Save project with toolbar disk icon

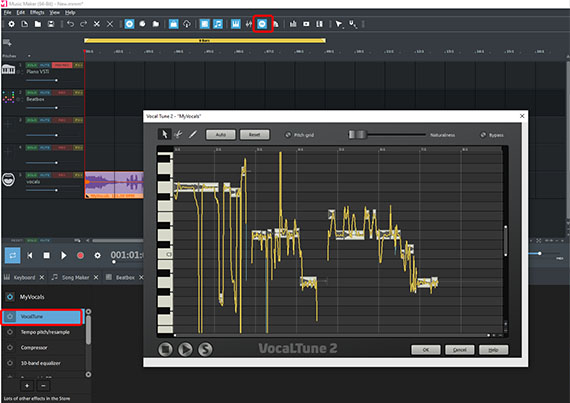point(51,24)
